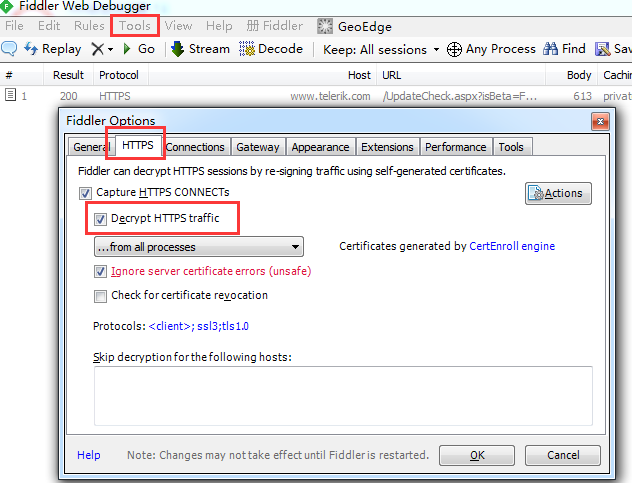This screenshot has height=483, width=632.
Task: Open the View menu
Action: coord(178,26)
